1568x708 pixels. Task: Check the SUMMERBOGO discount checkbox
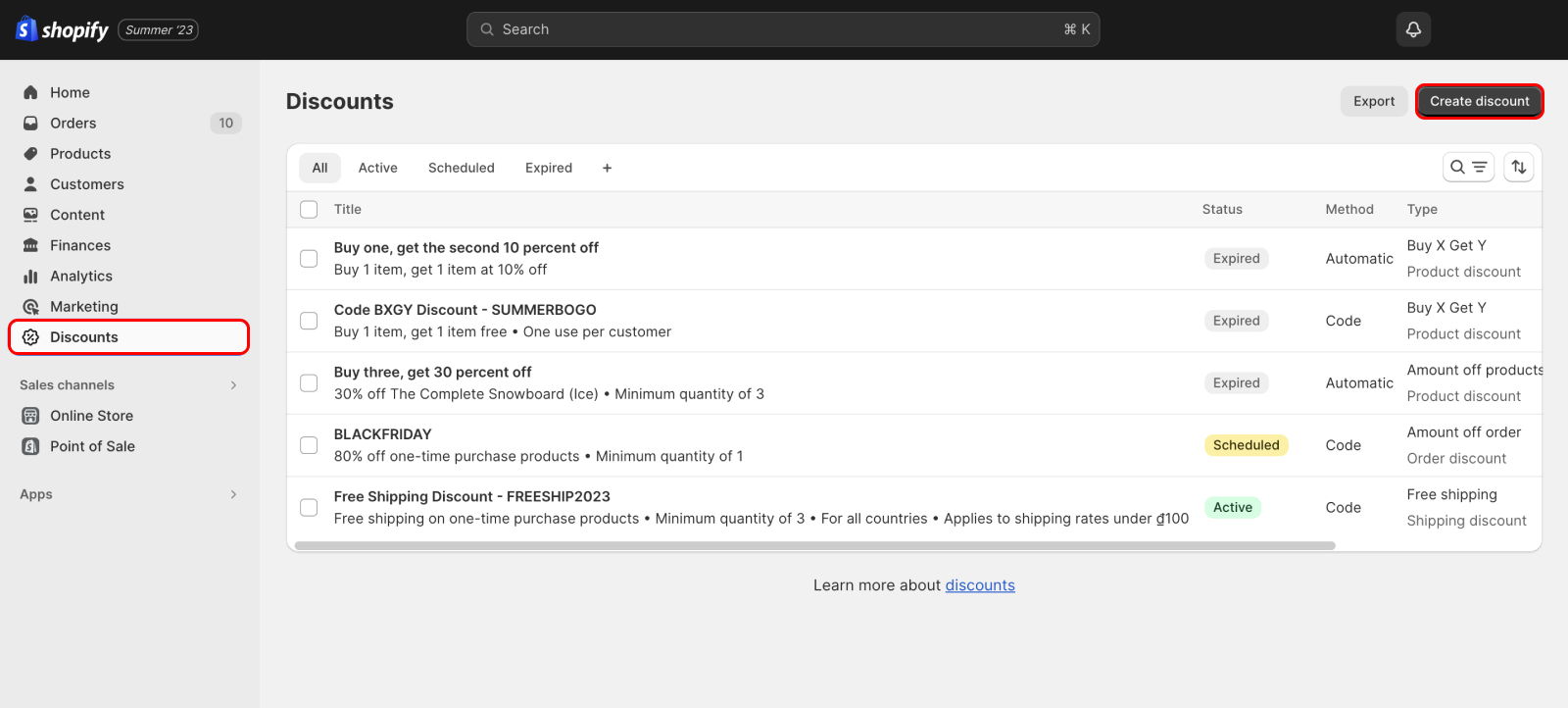(309, 321)
